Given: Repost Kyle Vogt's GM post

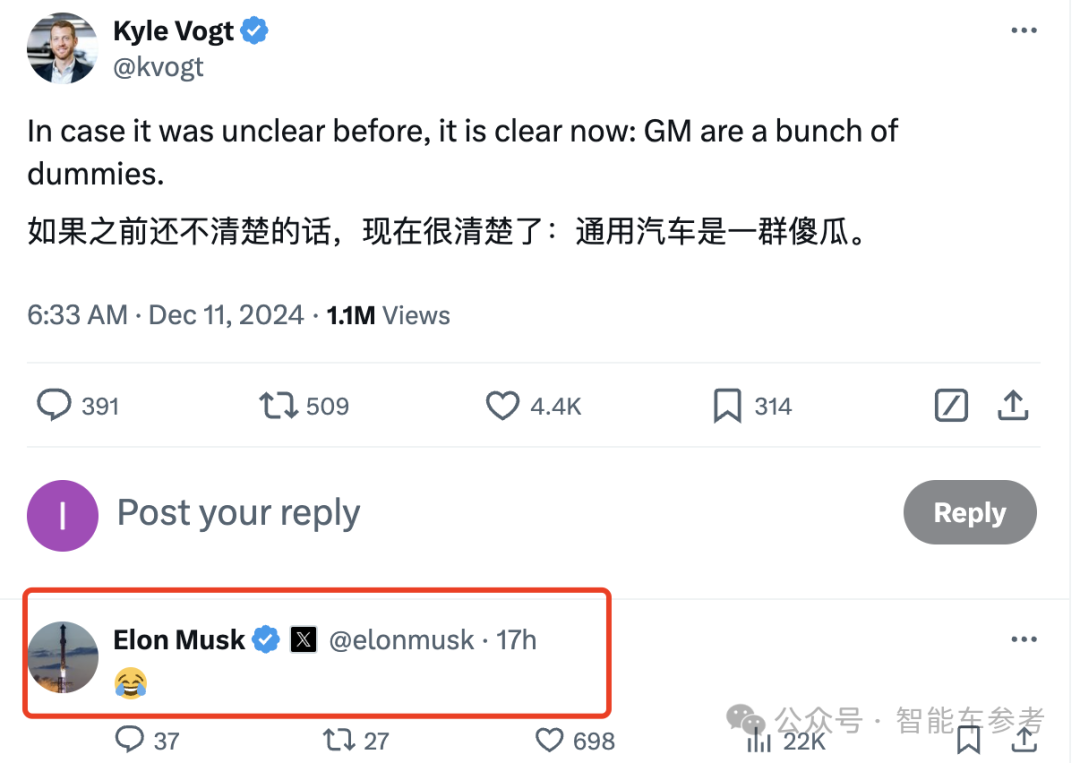Looking at the screenshot, I should point(277,406).
